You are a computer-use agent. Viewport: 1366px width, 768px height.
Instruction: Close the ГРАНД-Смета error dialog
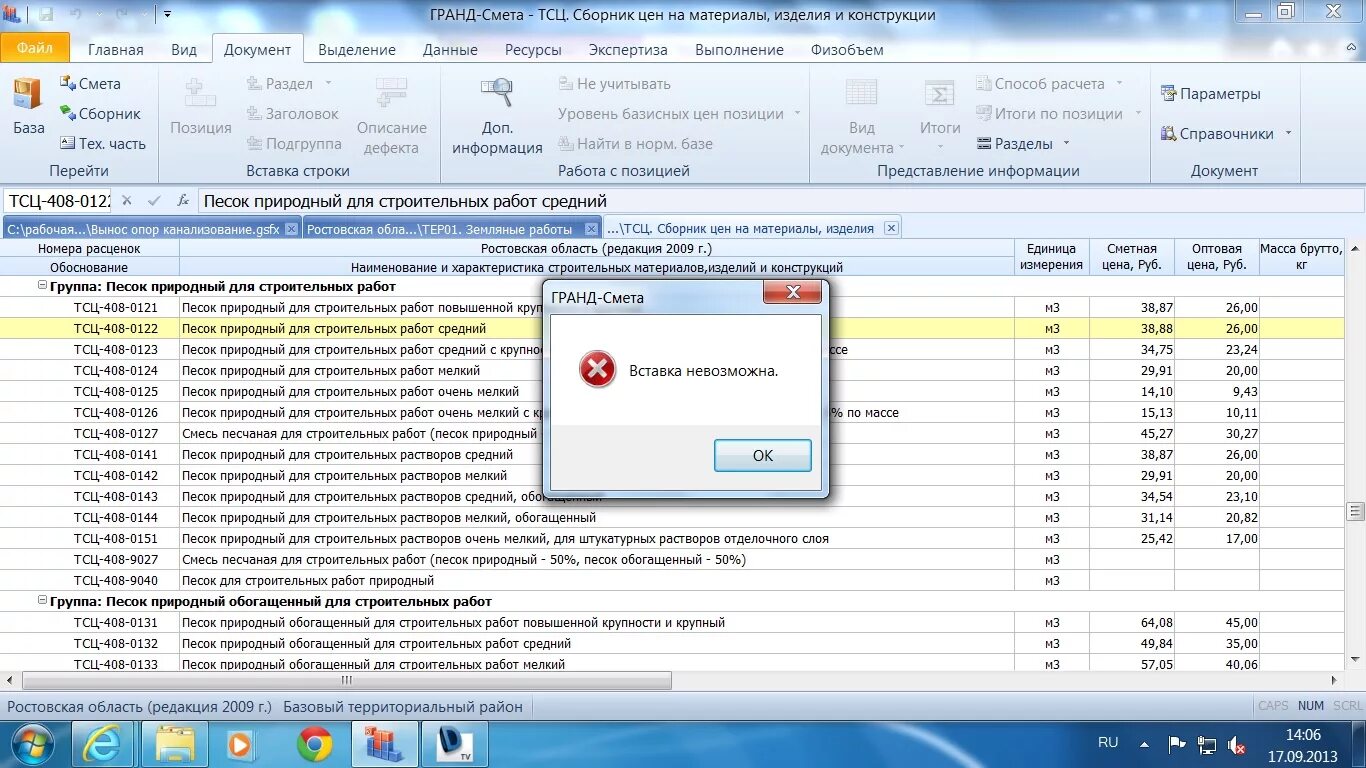(x=792, y=292)
